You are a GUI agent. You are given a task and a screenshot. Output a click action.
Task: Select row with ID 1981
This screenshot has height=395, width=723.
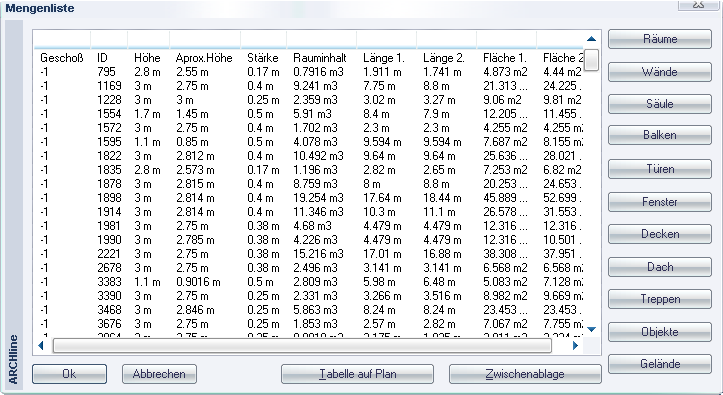[x=308, y=226]
